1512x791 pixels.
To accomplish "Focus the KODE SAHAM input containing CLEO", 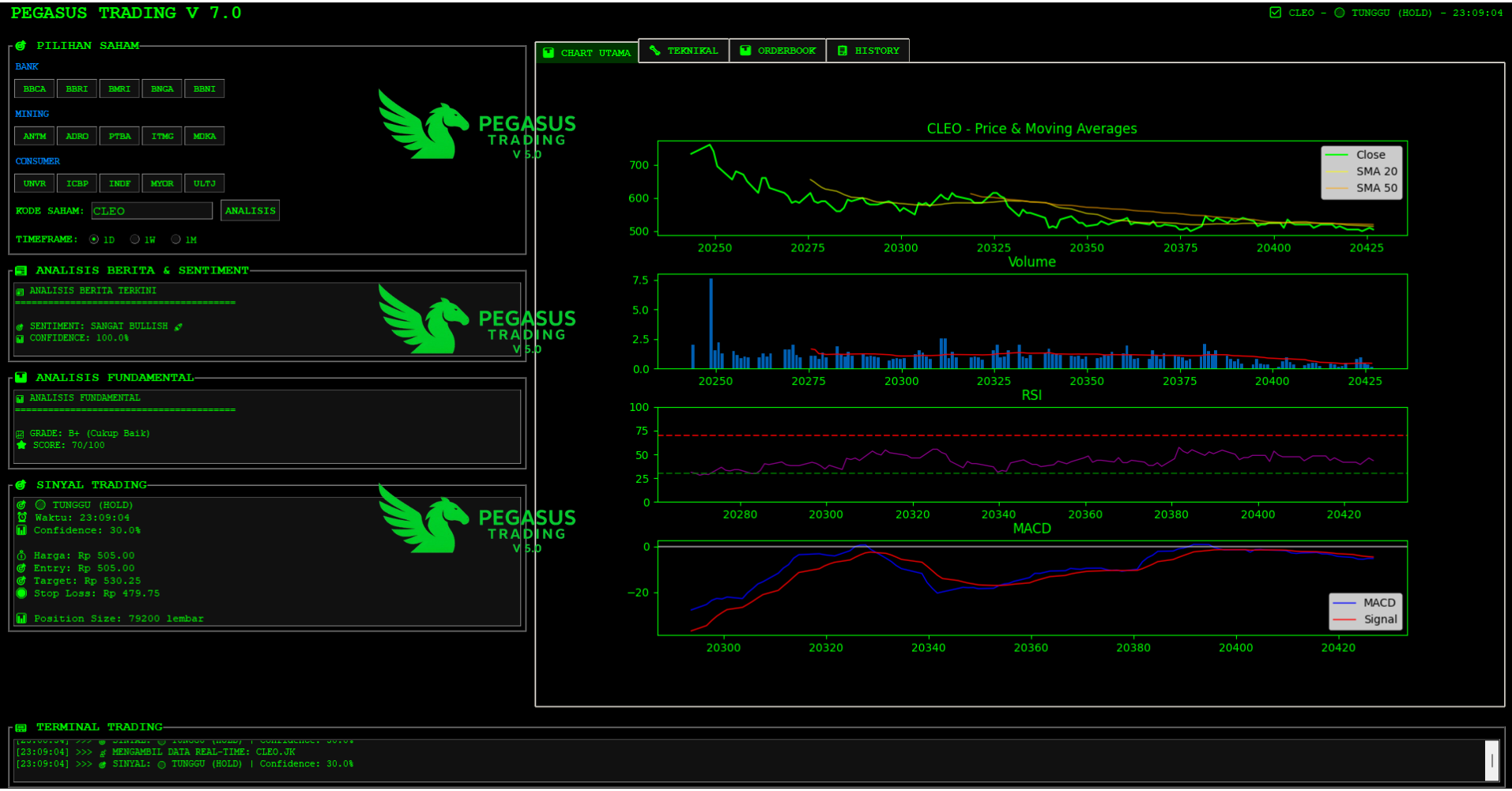I will point(152,211).
